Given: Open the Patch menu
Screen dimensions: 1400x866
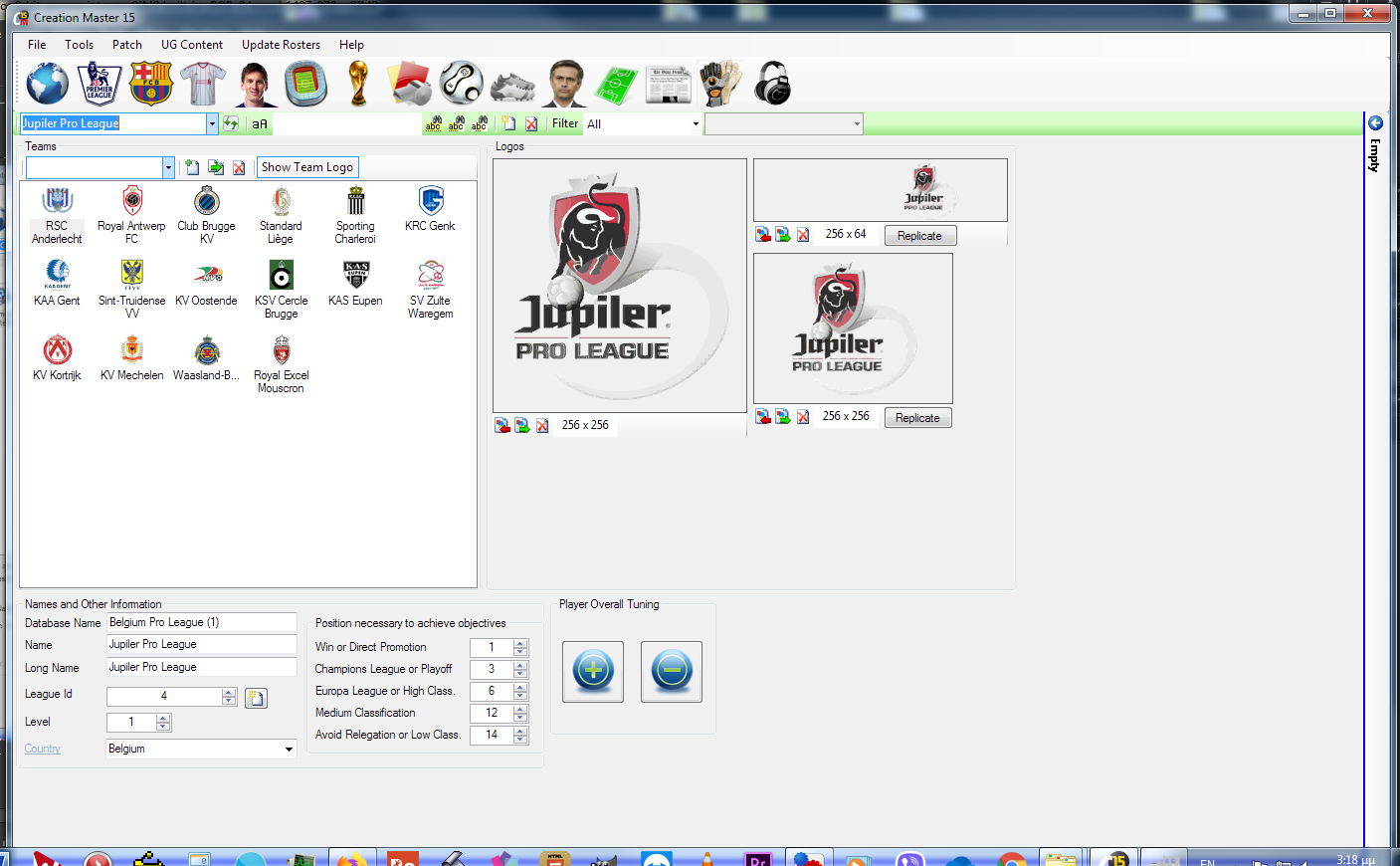Looking at the screenshot, I should coord(127,45).
